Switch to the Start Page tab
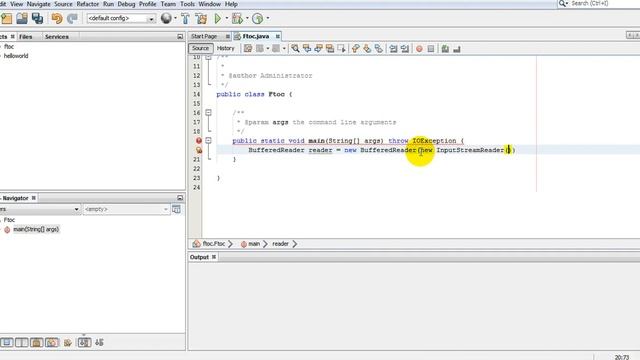 (204, 36)
